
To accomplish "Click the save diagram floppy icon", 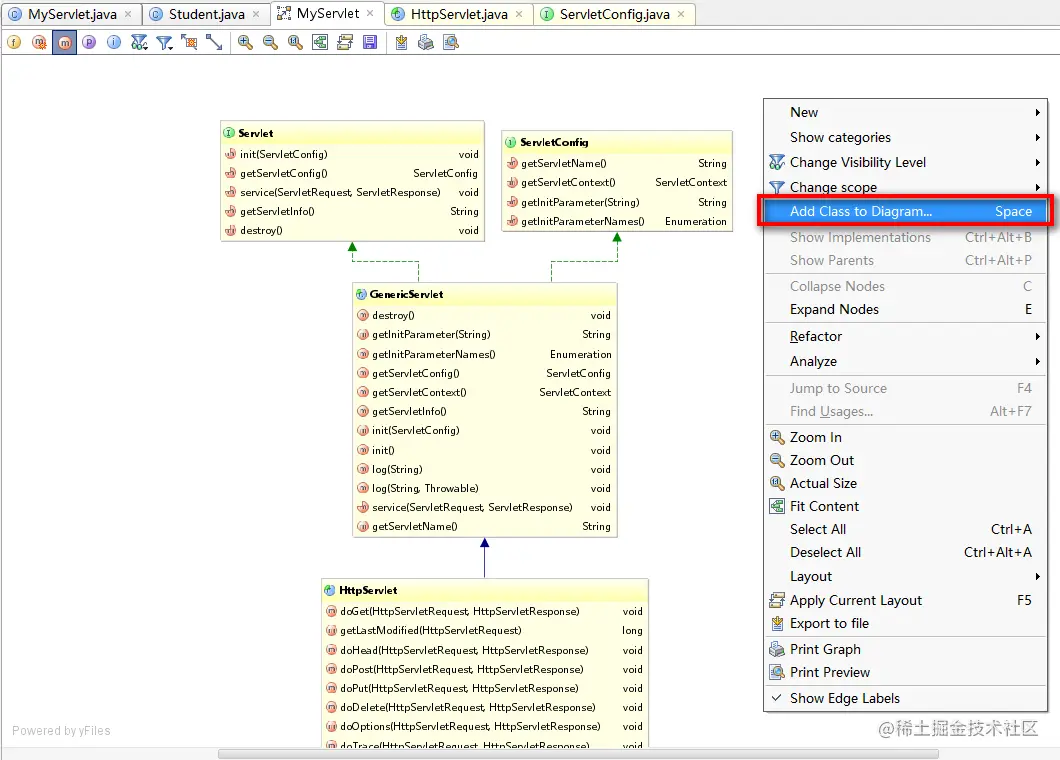I will point(370,43).
